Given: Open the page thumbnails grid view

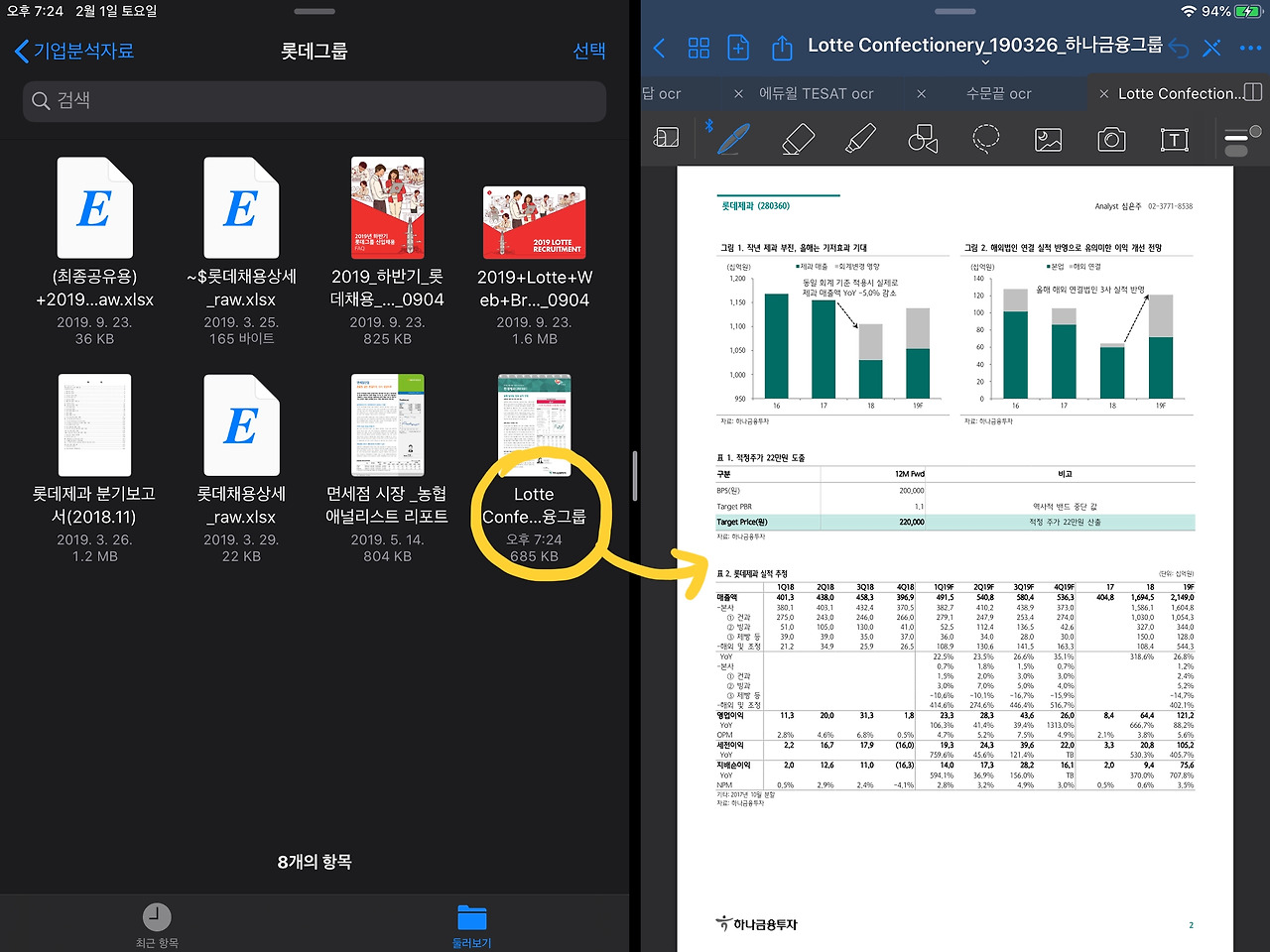Looking at the screenshot, I should (698, 48).
